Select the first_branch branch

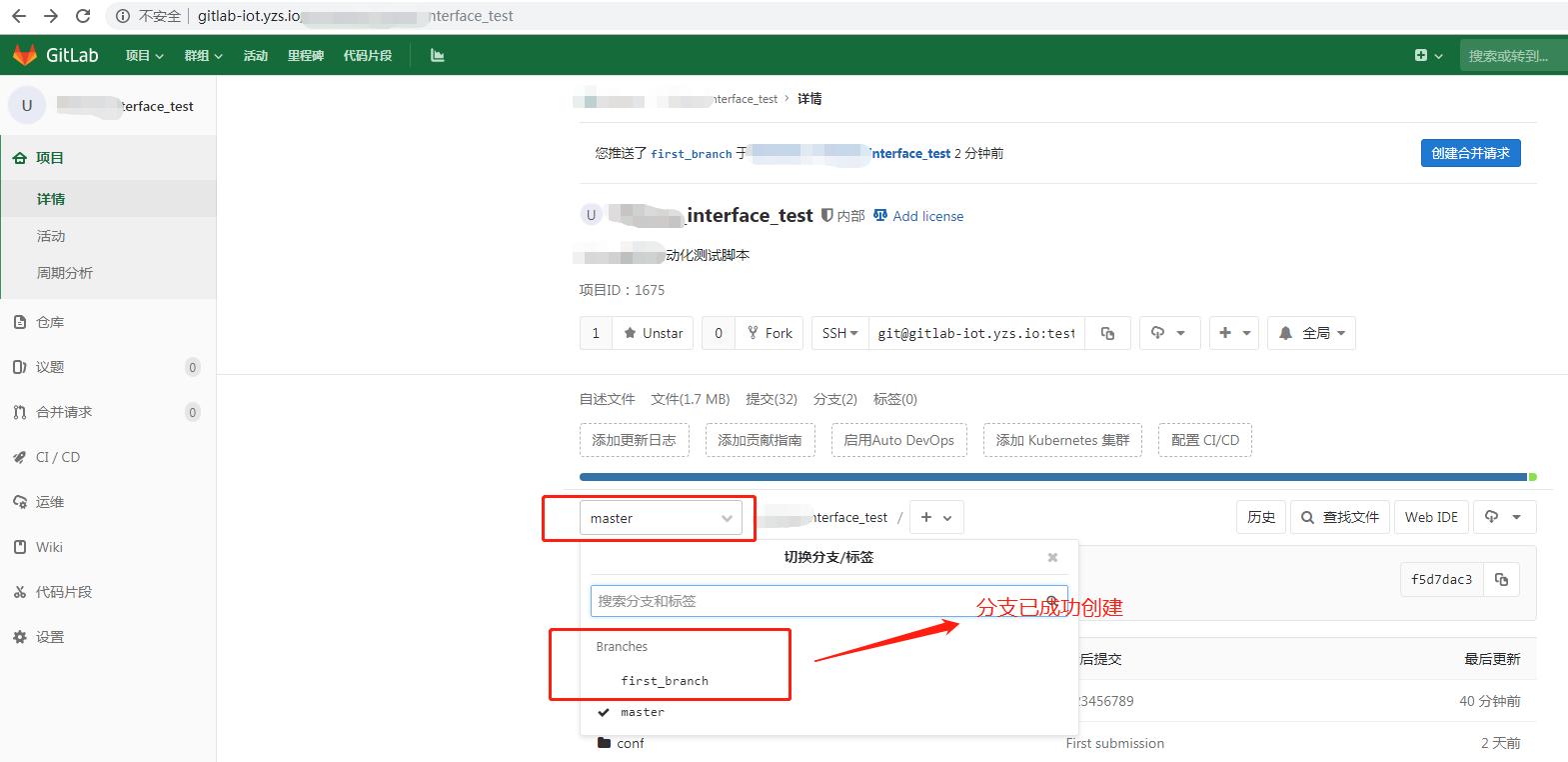[x=665, y=681]
